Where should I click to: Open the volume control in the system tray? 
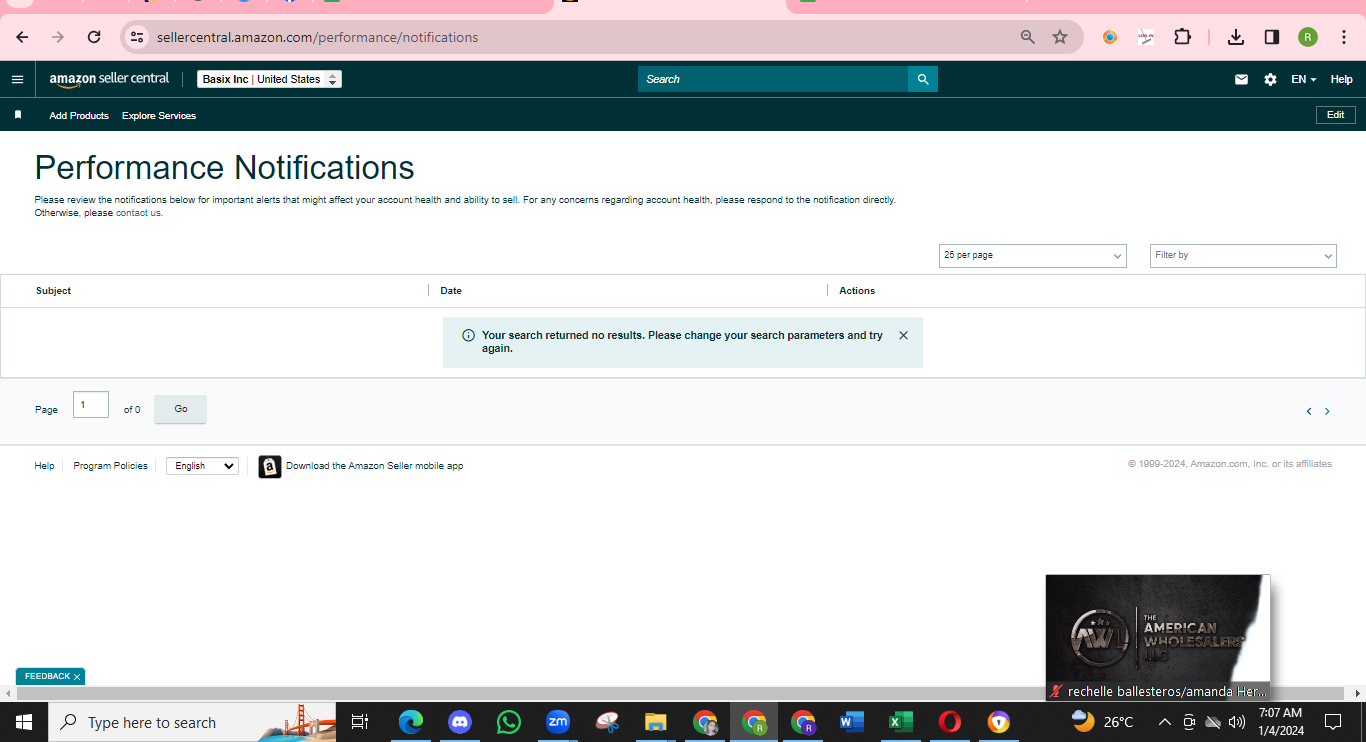[1237, 722]
